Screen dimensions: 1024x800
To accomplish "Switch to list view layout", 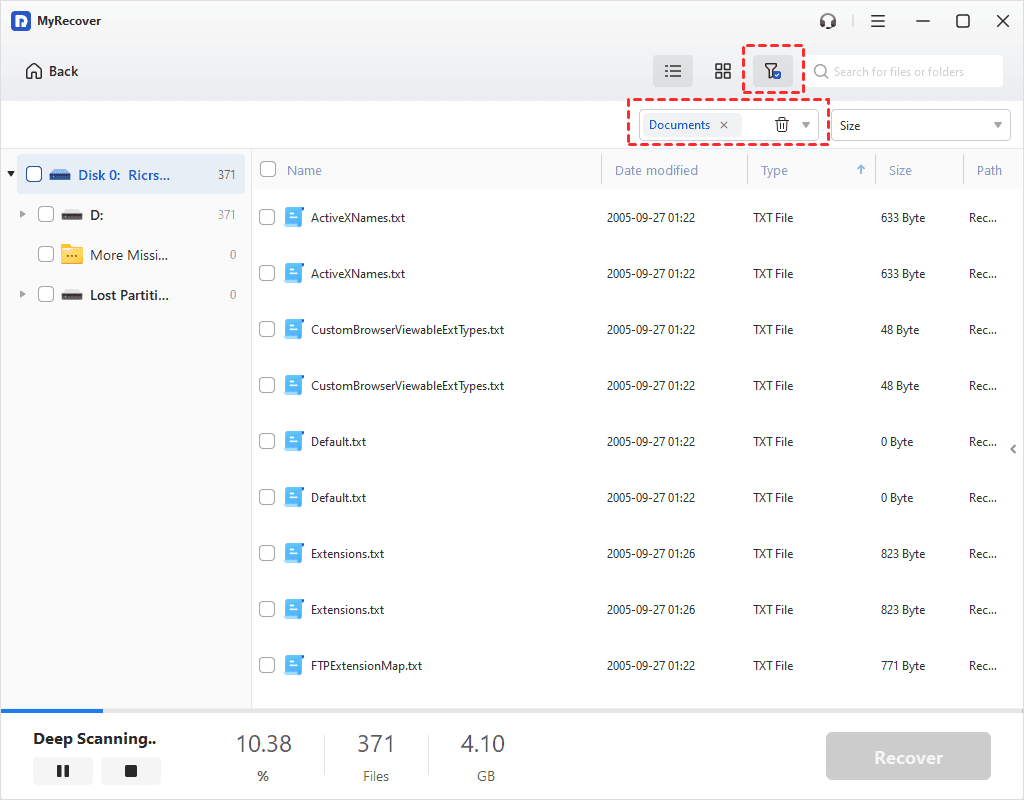I will point(673,70).
